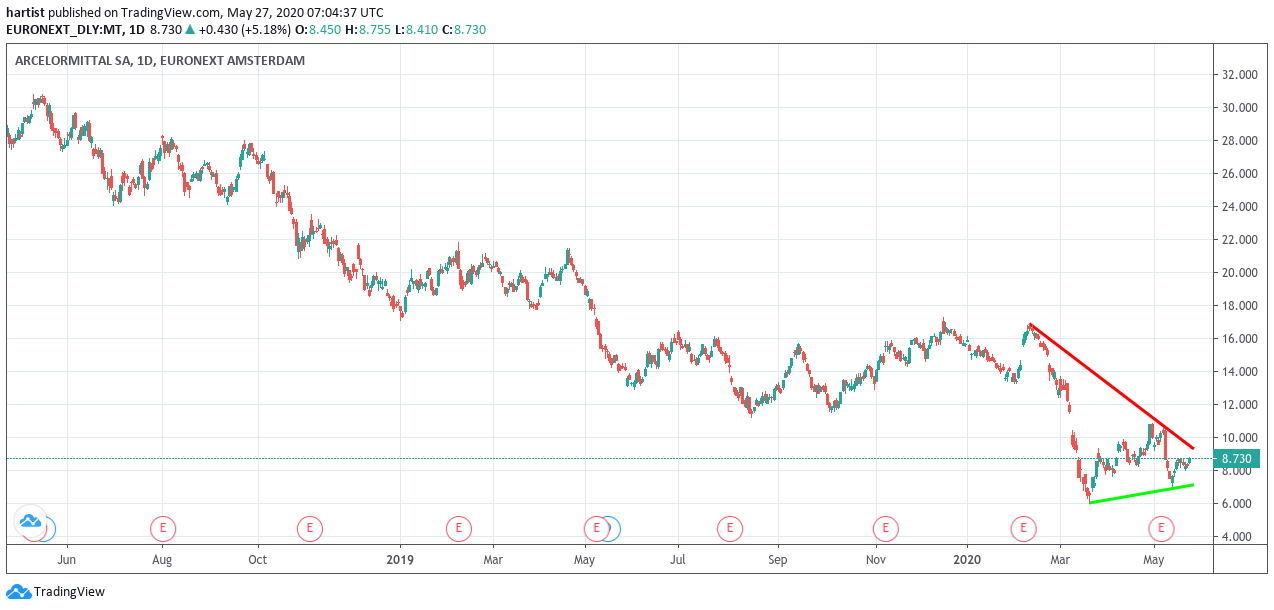Select the green ascending support line

[x=1141, y=493]
